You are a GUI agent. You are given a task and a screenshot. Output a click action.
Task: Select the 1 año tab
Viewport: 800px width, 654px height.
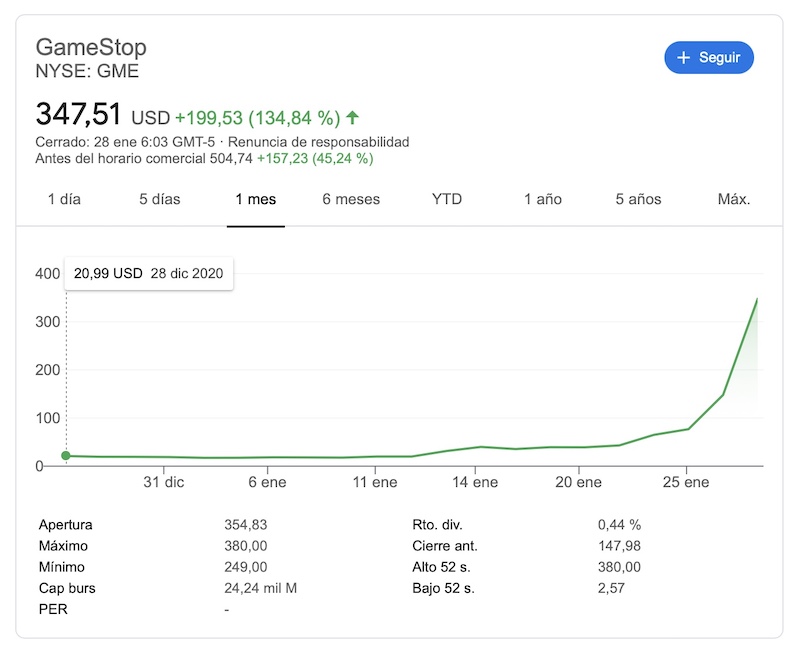[543, 199]
